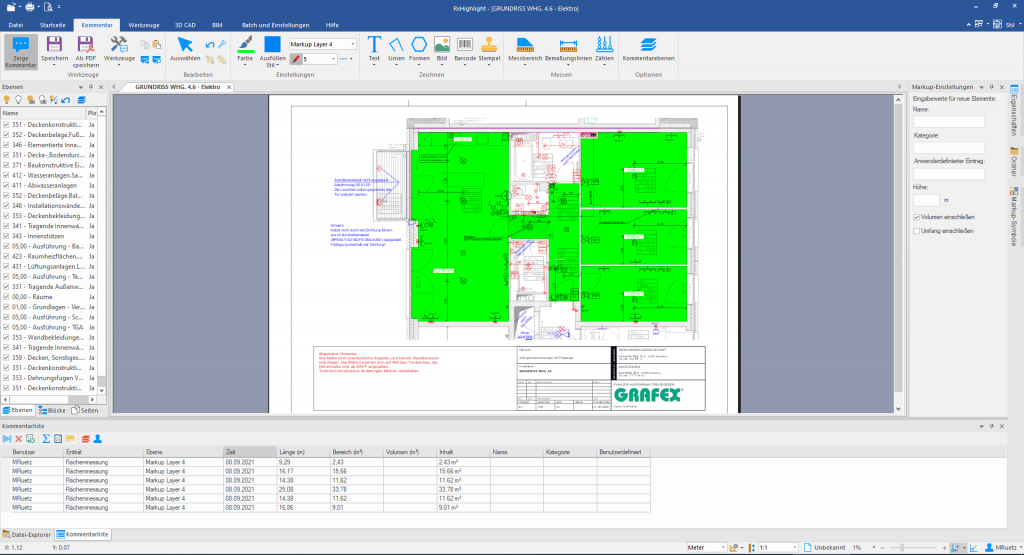Open the Markup Layer 4 dropdown
The image size is (1024, 555).
pos(323,44)
